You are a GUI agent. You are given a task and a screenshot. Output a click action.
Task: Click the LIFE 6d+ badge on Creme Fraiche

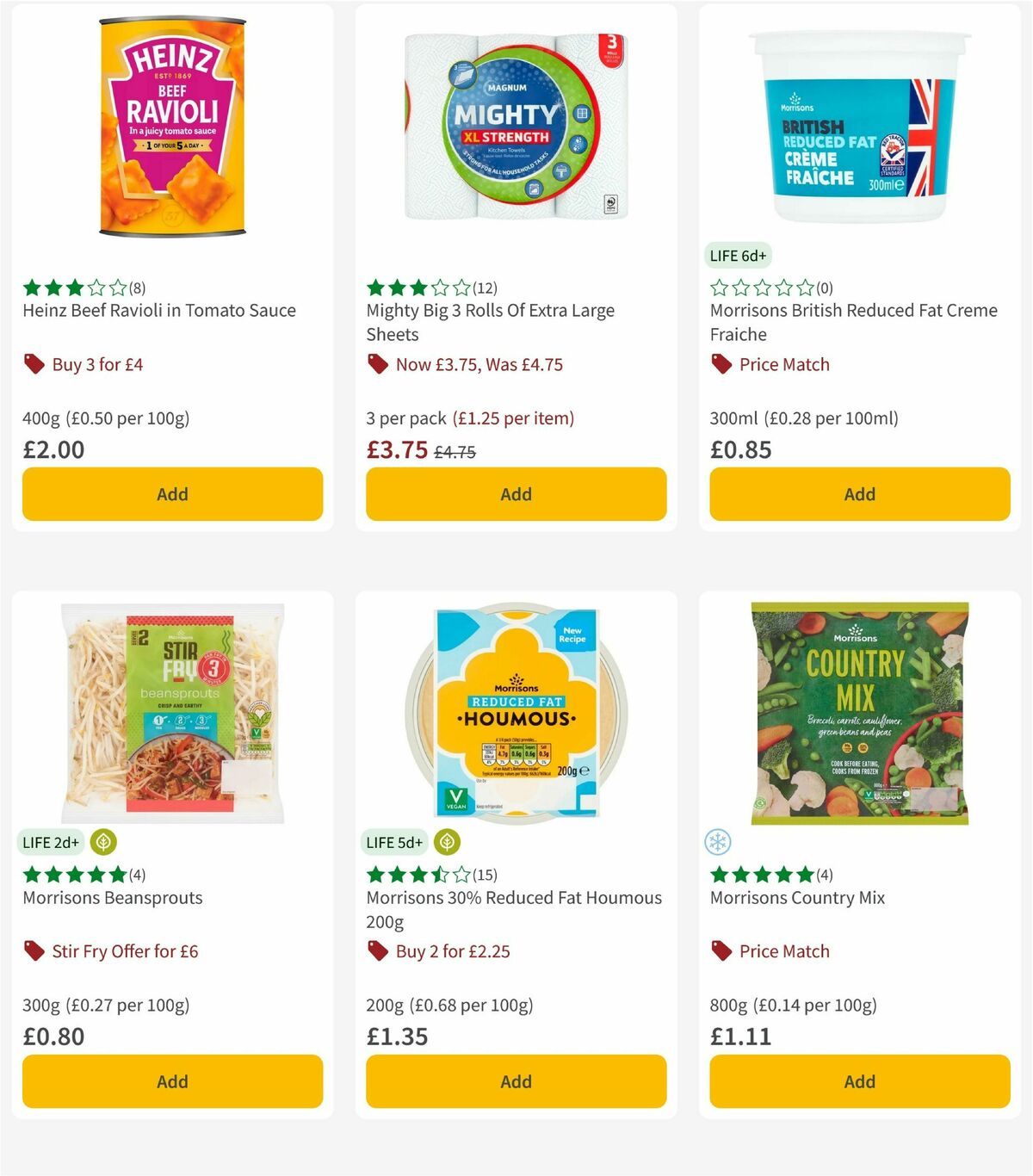[x=739, y=256]
